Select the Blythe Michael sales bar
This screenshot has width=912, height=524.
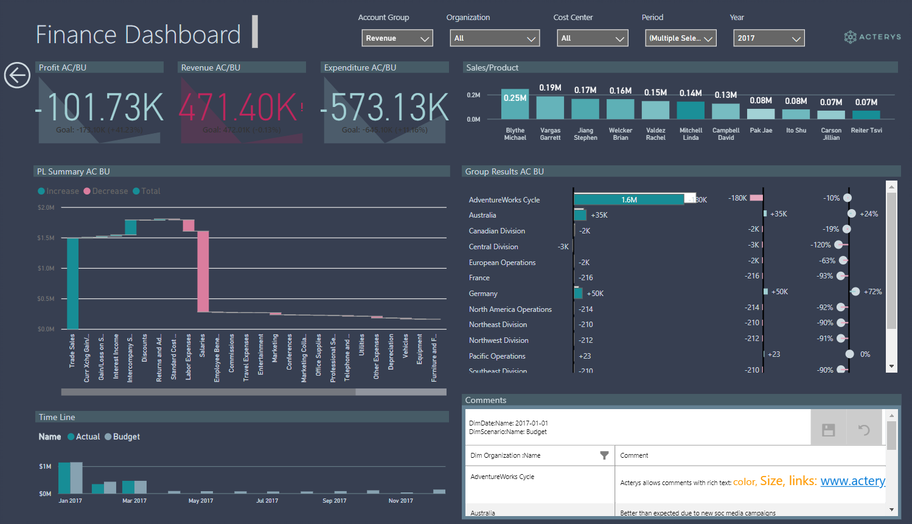(x=515, y=105)
